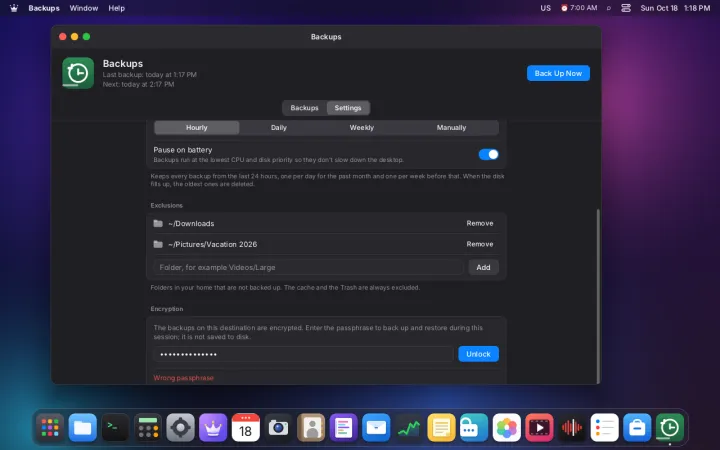Click the settings pane vertical scrollbar
Image resolution: width=720 pixels, height=450 pixels.
(598, 296)
